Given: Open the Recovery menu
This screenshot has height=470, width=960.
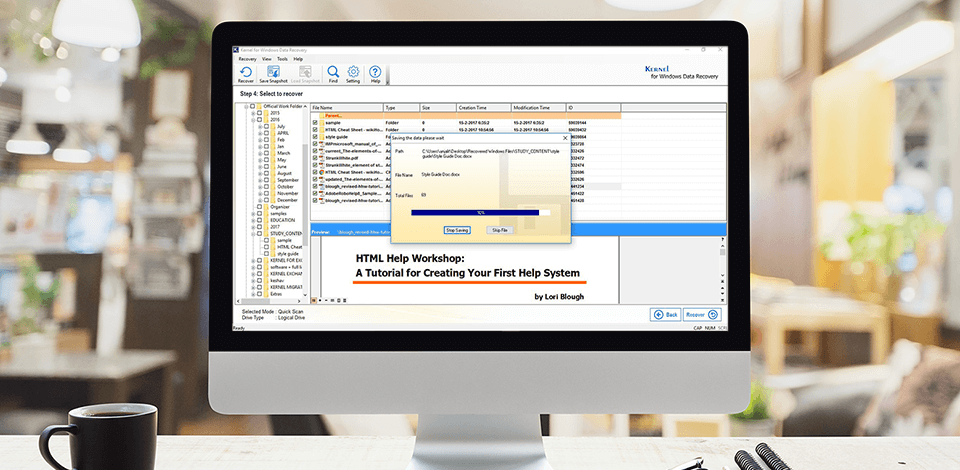Looking at the screenshot, I should point(247,59).
